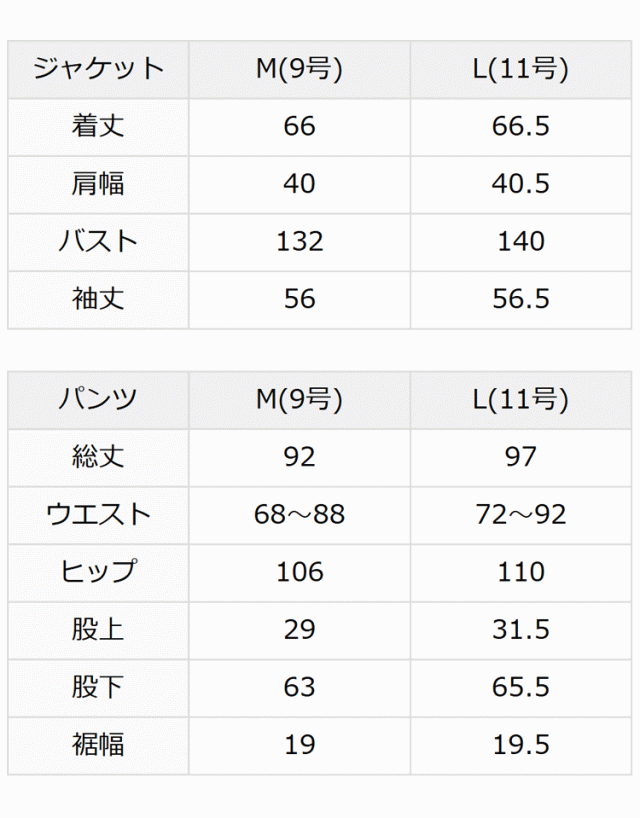Click the 袖丈 row label
The image size is (640, 818).
pos(98,299)
